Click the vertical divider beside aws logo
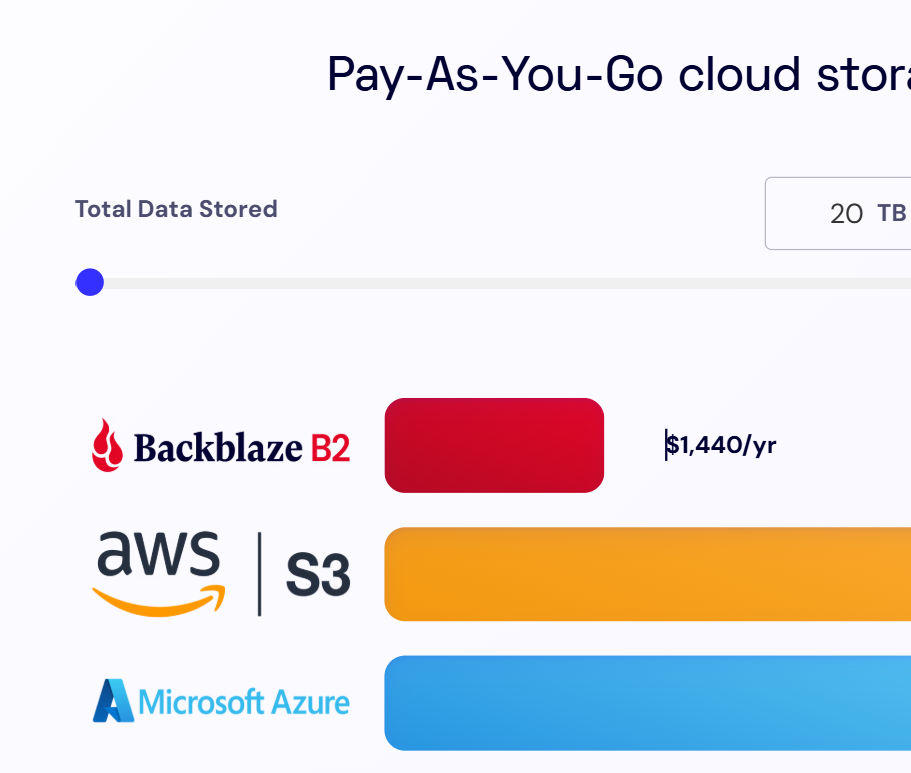 (x=259, y=574)
